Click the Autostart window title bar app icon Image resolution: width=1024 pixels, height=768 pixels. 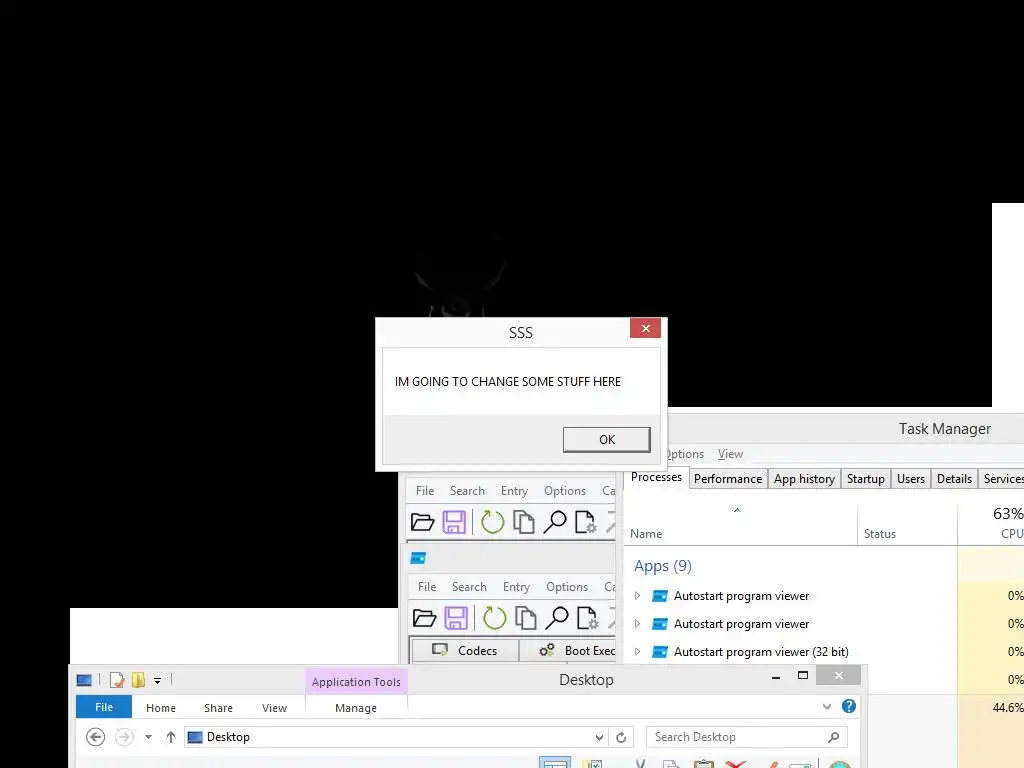coord(418,558)
